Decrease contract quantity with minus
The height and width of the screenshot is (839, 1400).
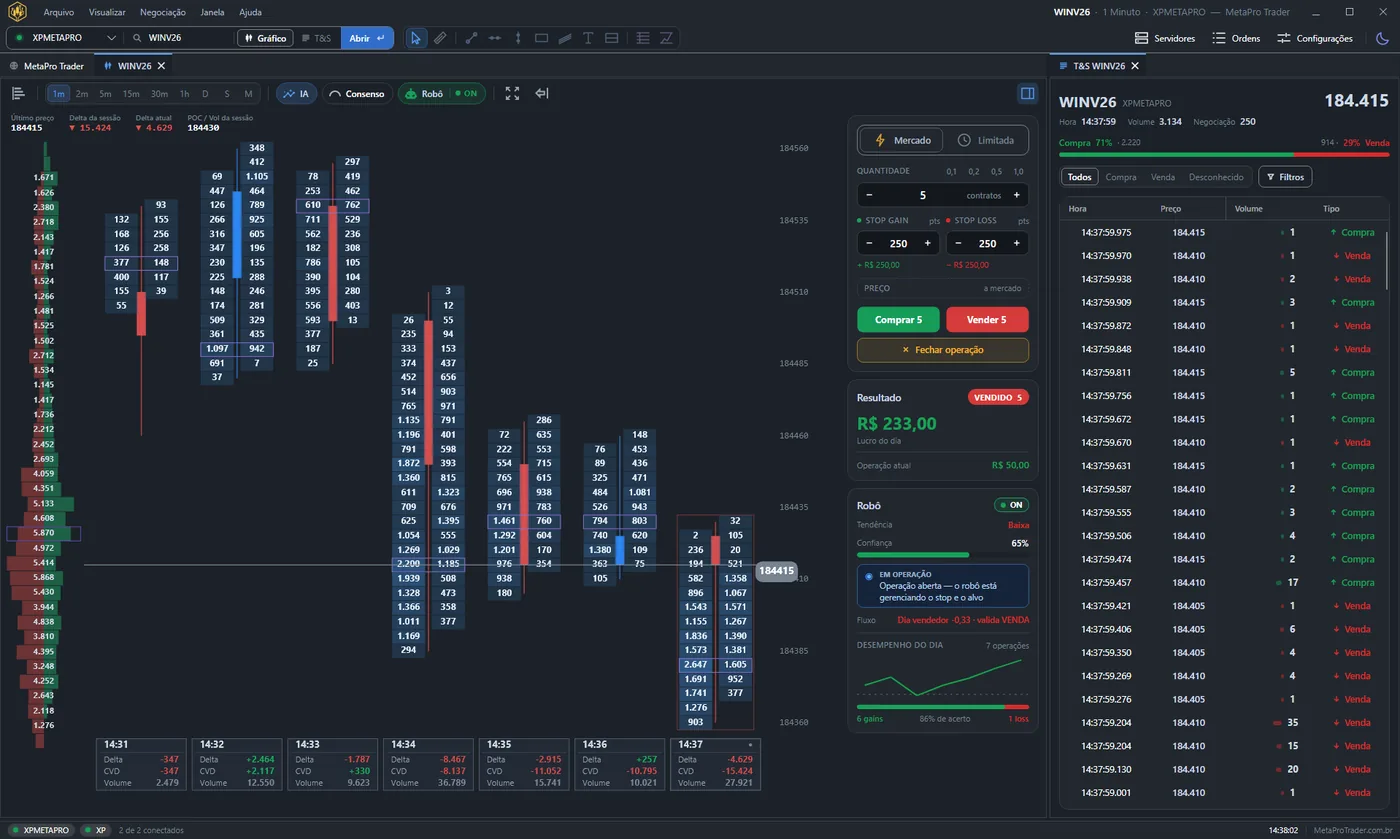[x=869, y=195]
